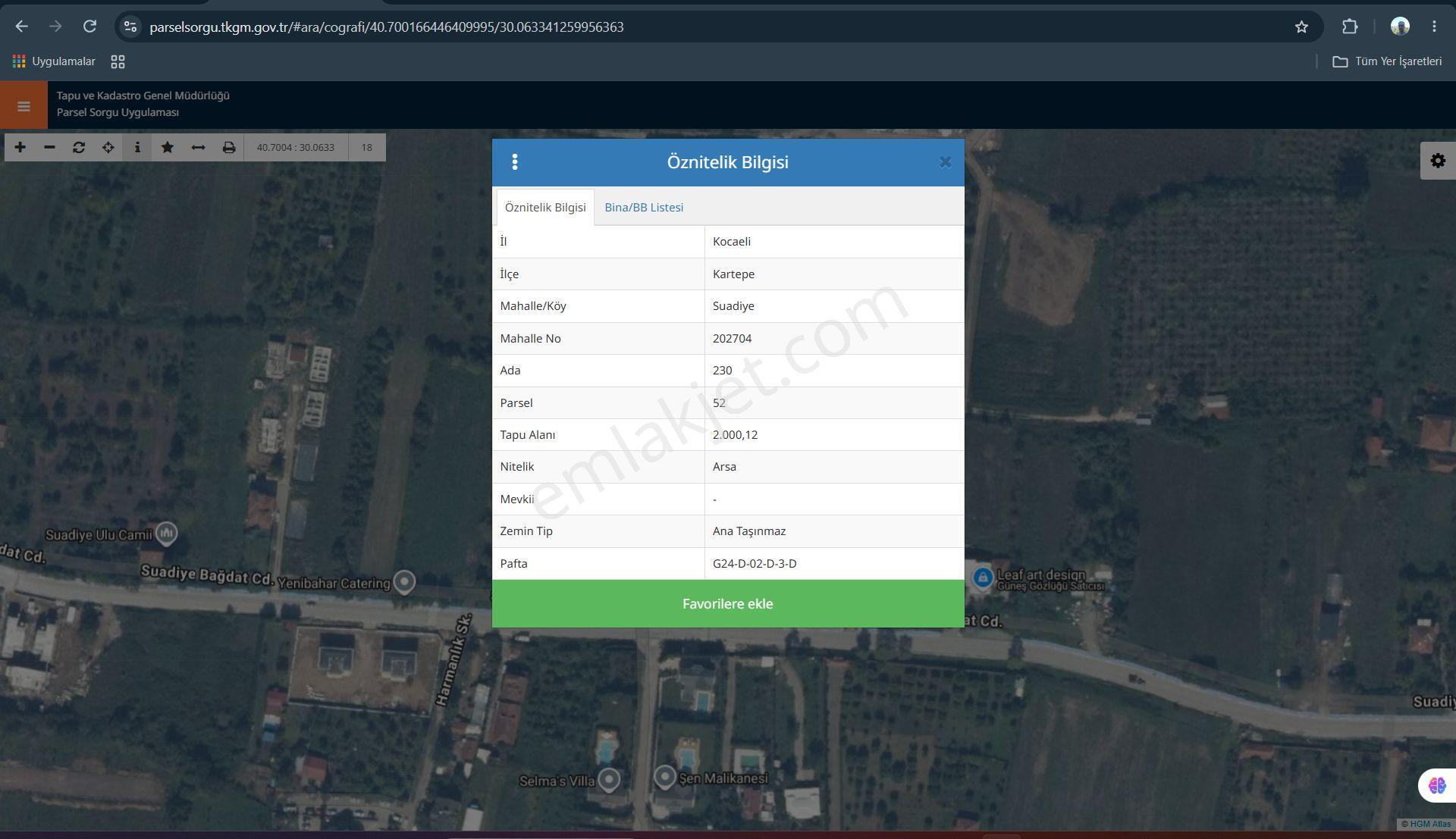Click the zoom level 18 indicator
Screen dimensions: 1456x839
coord(367,147)
